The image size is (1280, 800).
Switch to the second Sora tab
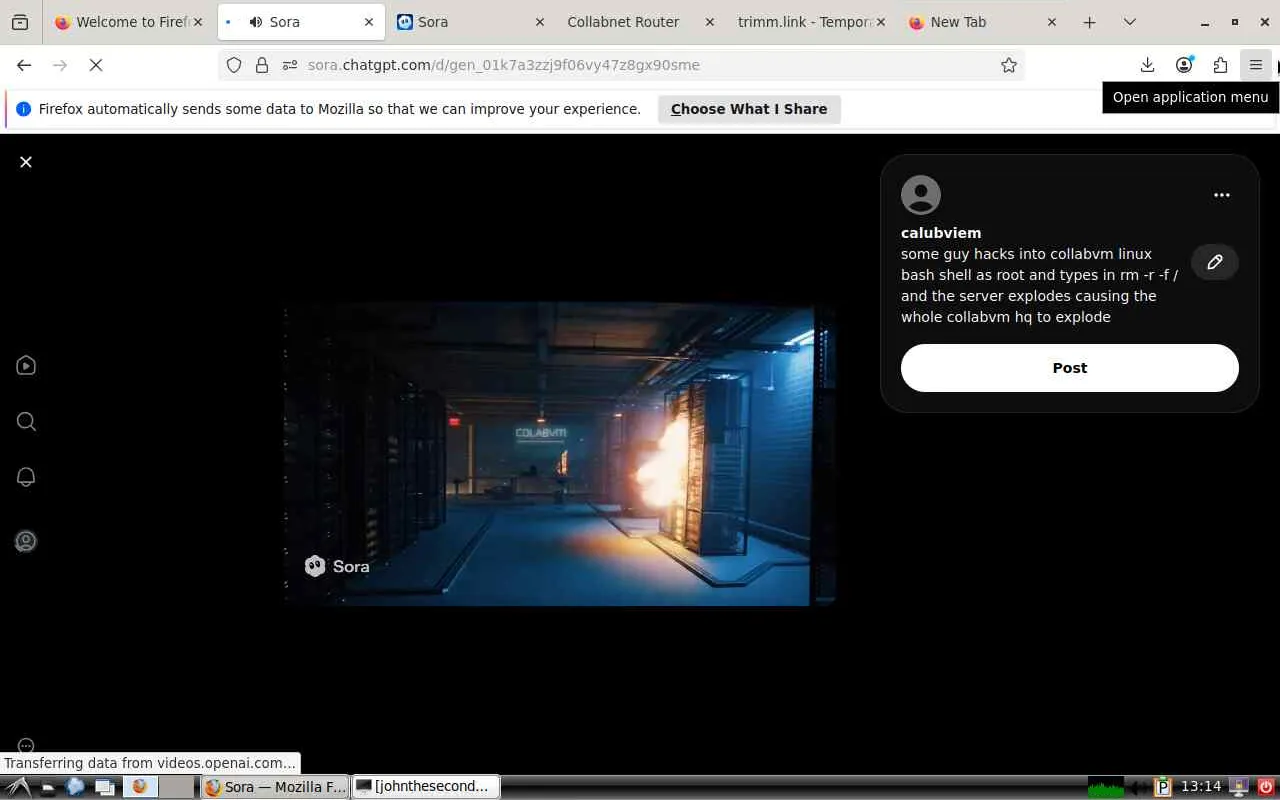point(470,22)
